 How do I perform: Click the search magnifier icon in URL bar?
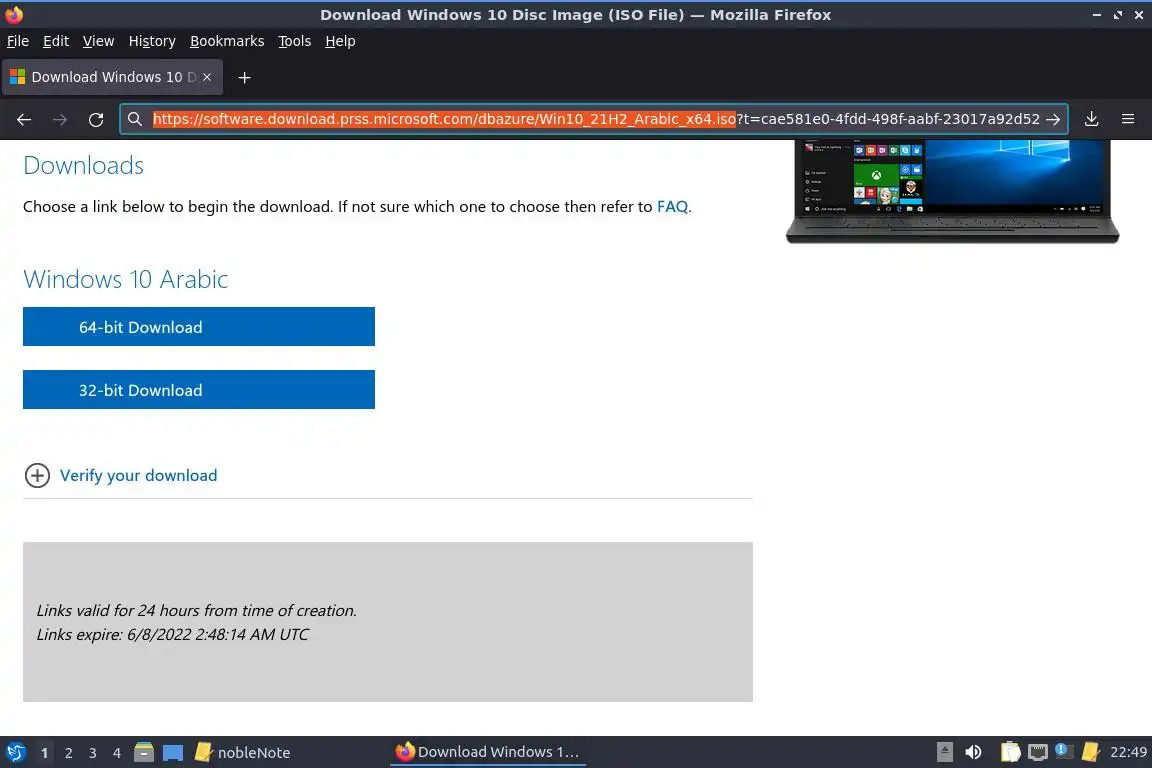click(x=134, y=119)
